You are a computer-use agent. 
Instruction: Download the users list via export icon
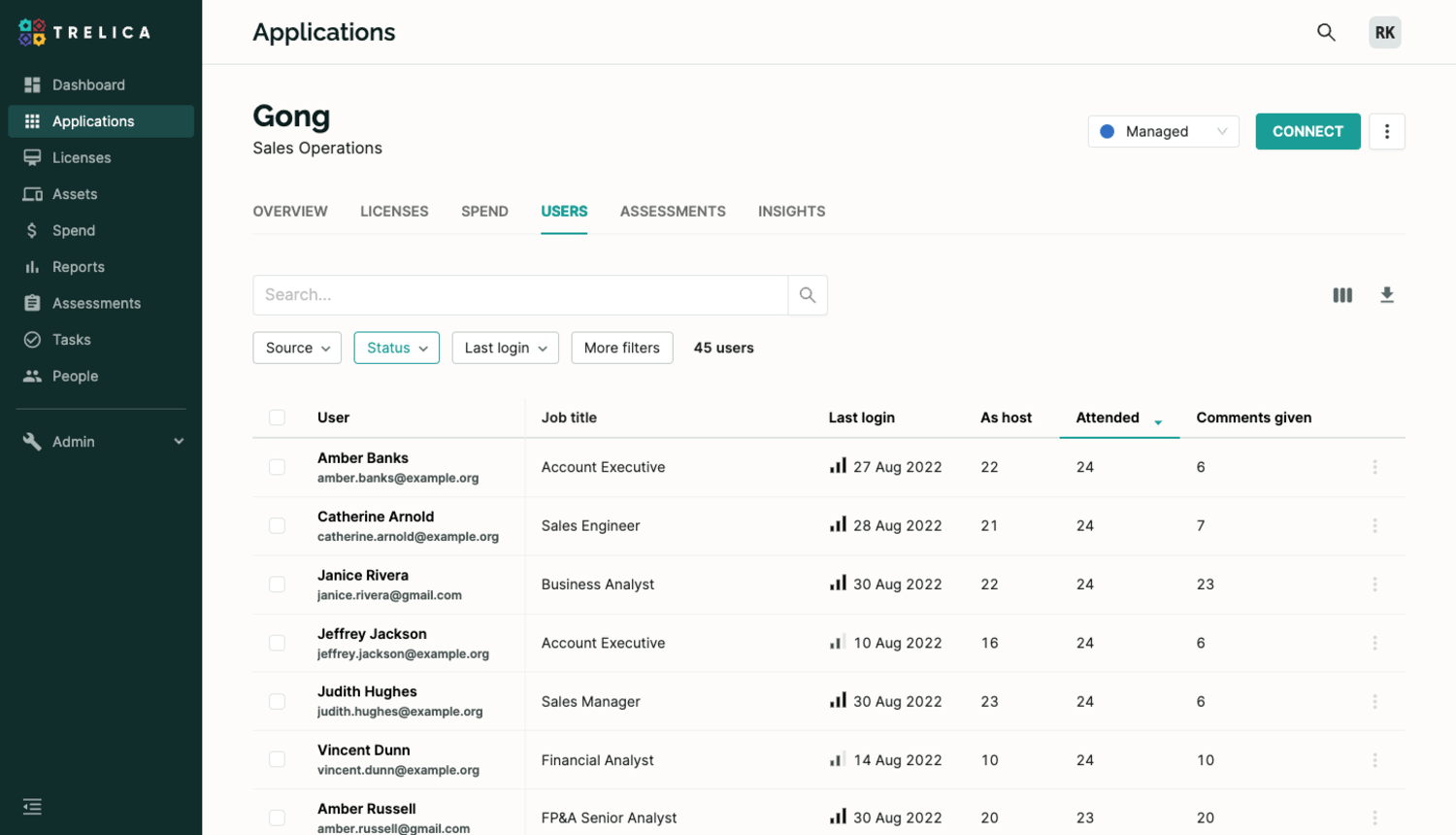(x=1387, y=295)
